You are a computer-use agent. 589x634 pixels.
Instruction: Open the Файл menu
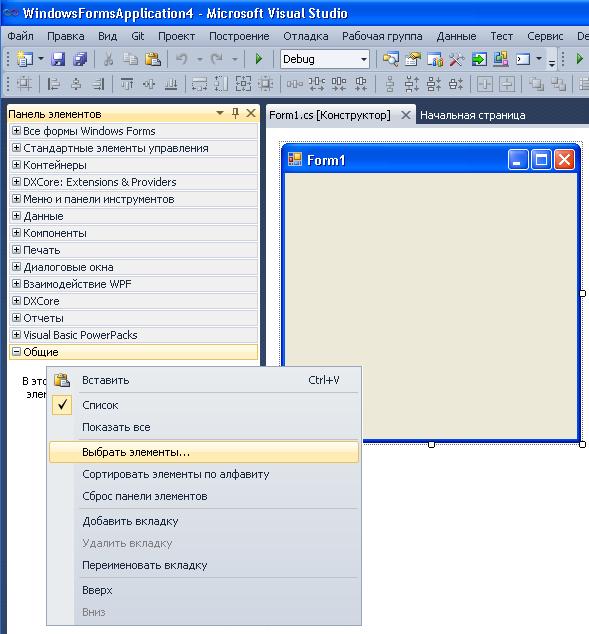coord(21,36)
